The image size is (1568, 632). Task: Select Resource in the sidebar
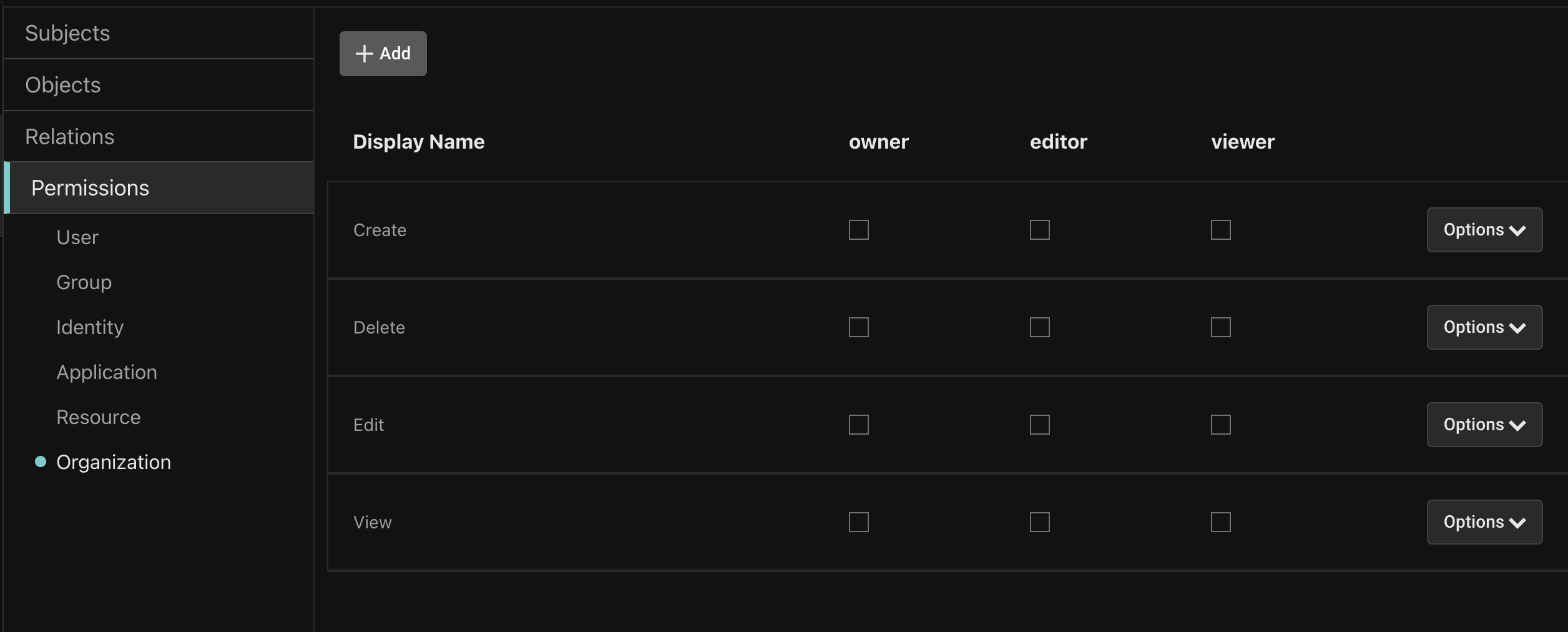point(99,417)
